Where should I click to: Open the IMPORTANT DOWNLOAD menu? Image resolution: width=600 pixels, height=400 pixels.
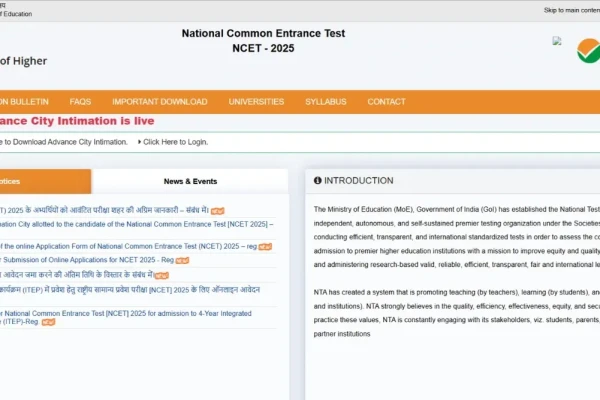pyautogui.click(x=160, y=102)
